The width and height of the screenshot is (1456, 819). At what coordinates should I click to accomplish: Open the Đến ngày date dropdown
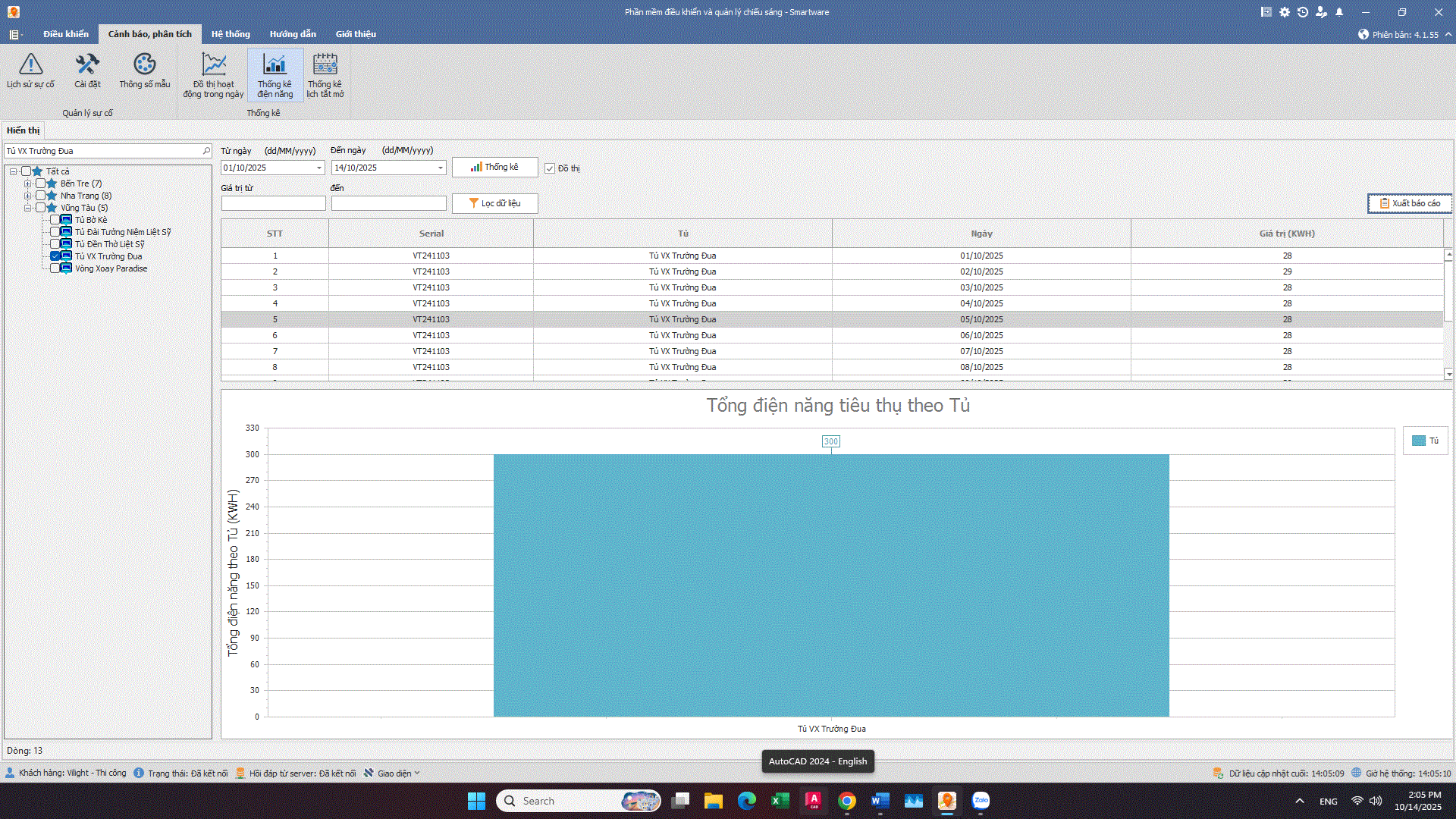pyautogui.click(x=440, y=168)
